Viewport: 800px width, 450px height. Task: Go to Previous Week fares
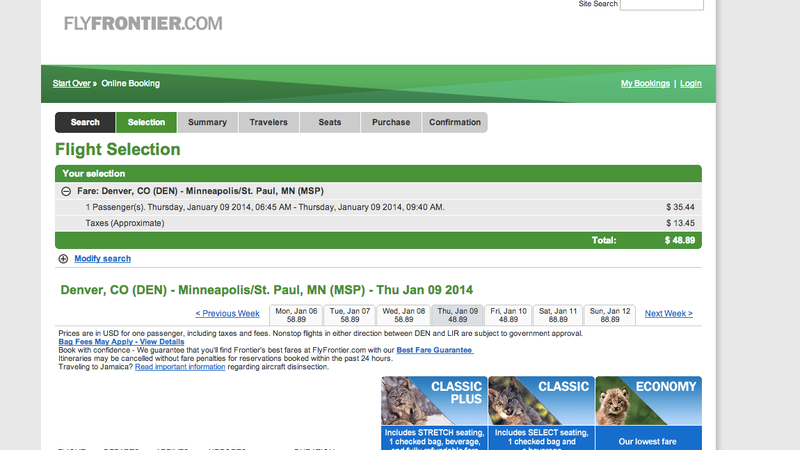point(228,313)
